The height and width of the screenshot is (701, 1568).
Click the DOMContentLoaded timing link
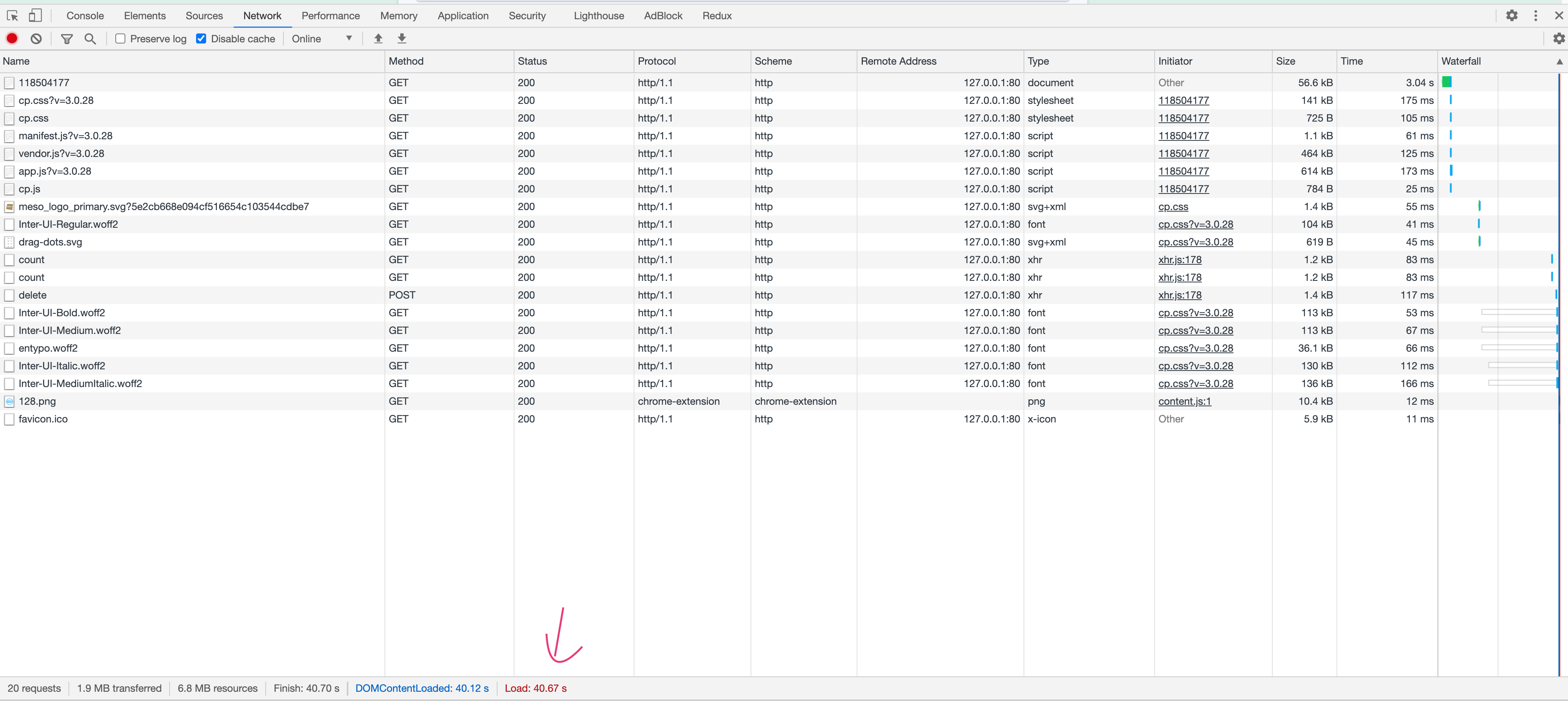[421, 688]
